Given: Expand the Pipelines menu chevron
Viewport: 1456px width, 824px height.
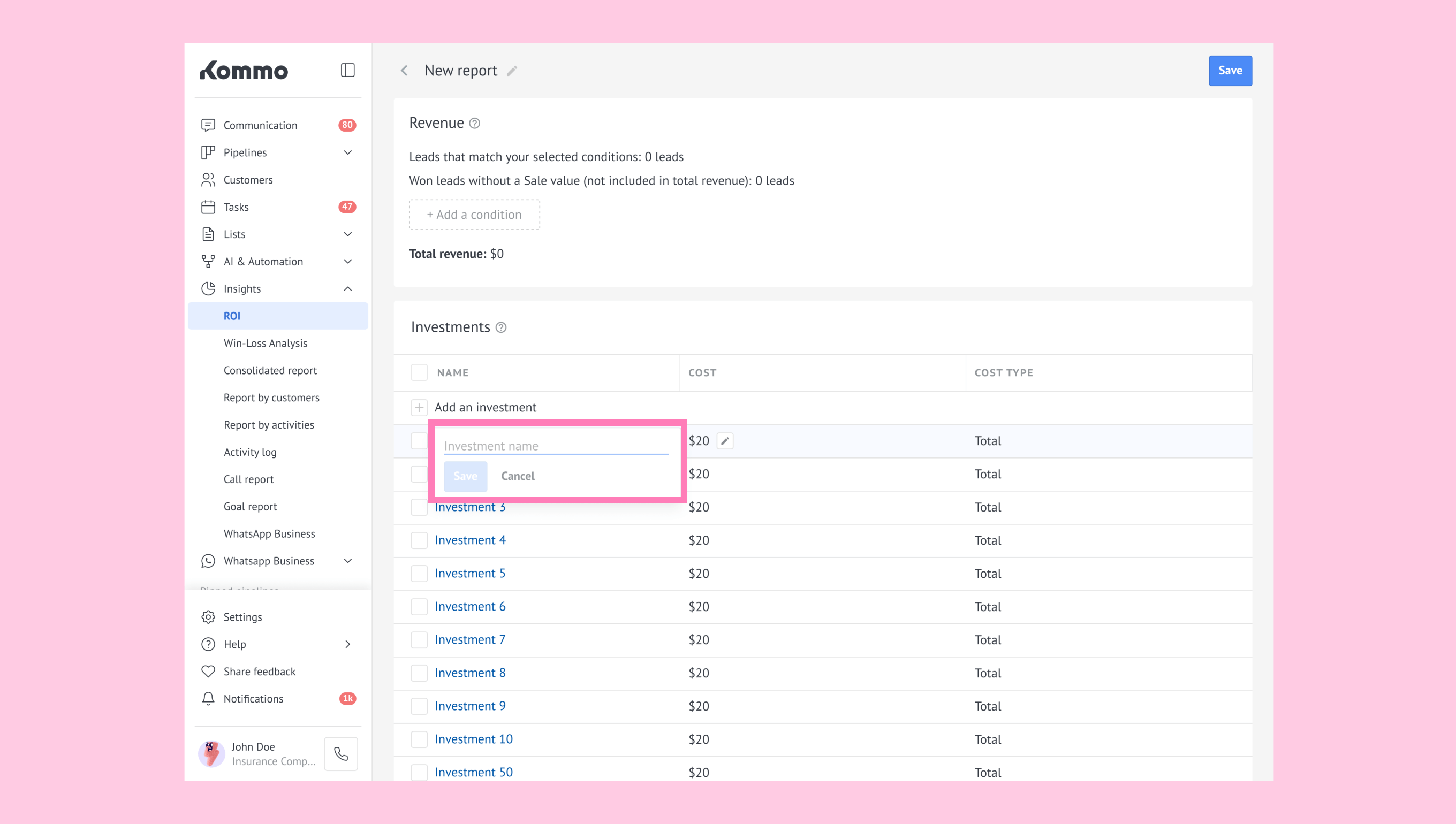Looking at the screenshot, I should point(347,153).
